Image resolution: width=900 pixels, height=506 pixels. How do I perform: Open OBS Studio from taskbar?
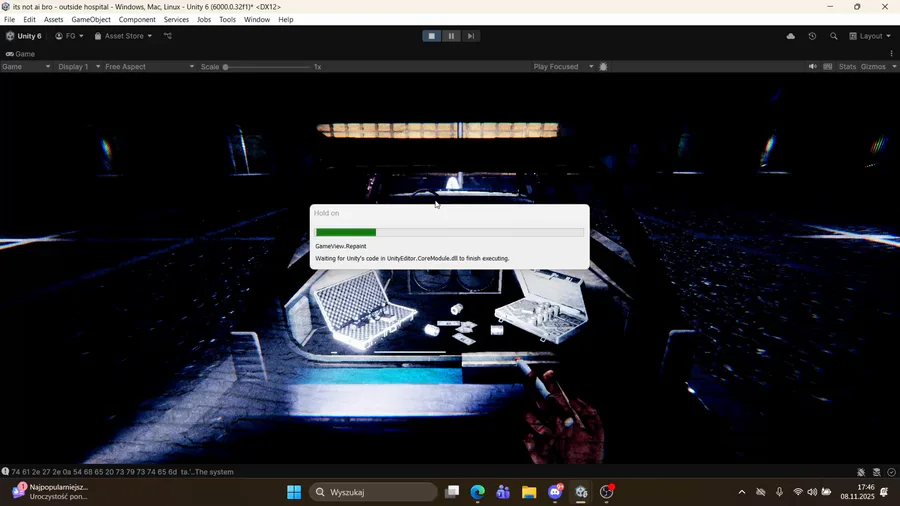tap(607, 492)
